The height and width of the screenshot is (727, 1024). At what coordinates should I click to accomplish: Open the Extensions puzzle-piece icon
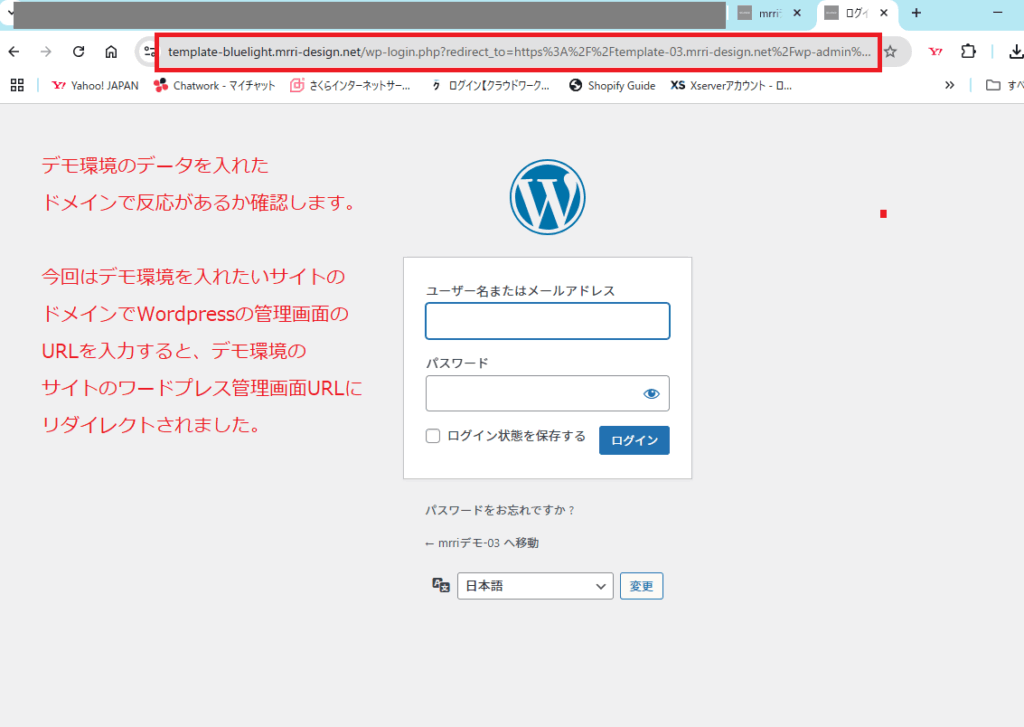(968, 52)
